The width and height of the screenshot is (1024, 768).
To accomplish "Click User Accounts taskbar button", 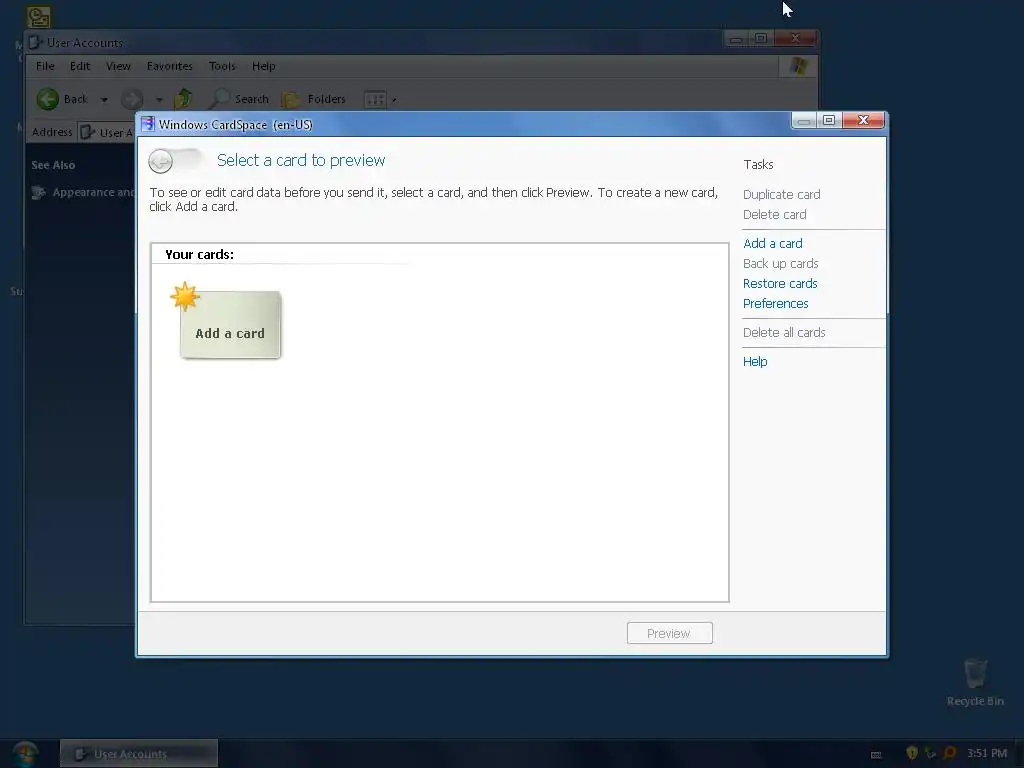I will [x=138, y=754].
